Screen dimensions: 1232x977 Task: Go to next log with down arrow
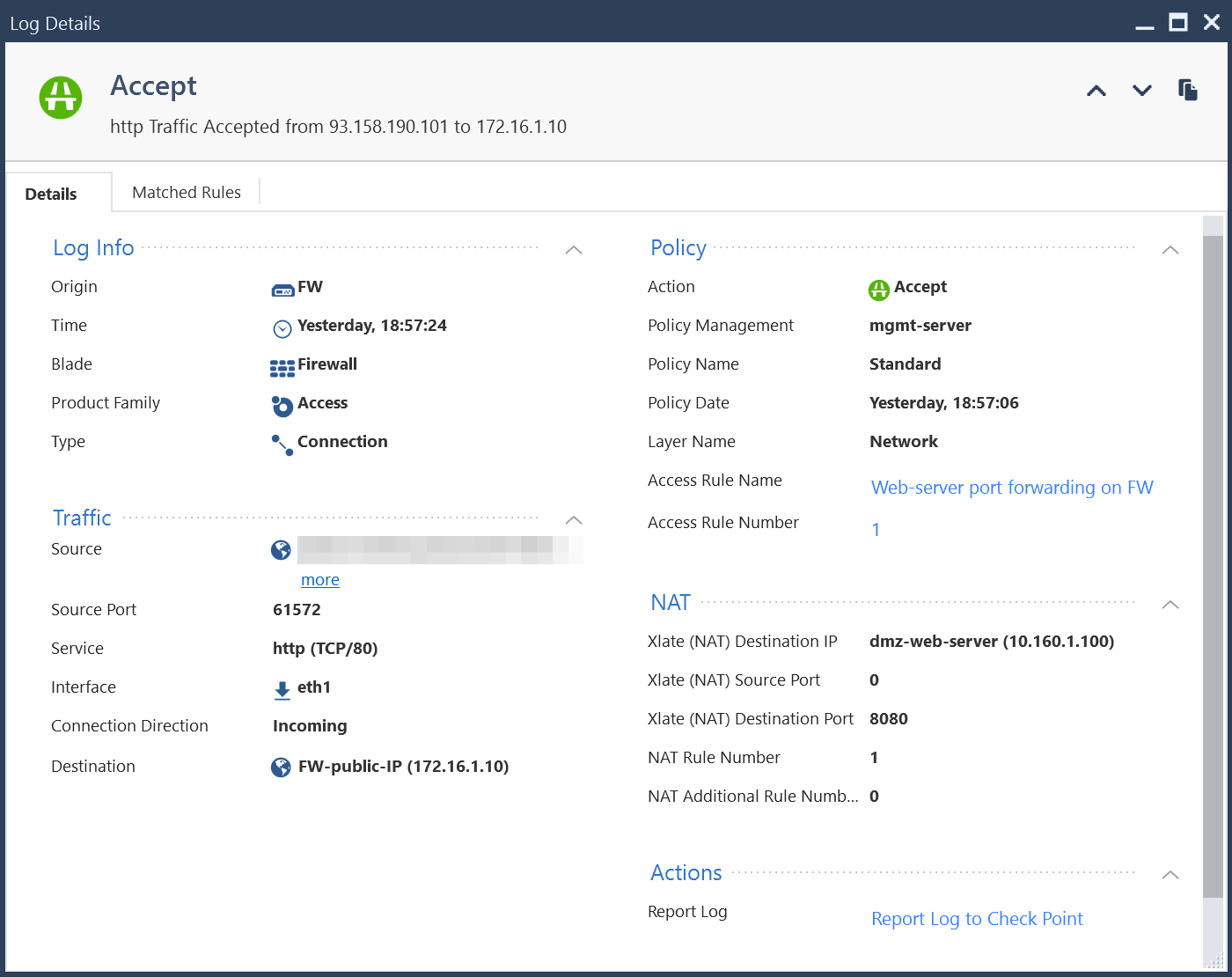coord(1142,91)
